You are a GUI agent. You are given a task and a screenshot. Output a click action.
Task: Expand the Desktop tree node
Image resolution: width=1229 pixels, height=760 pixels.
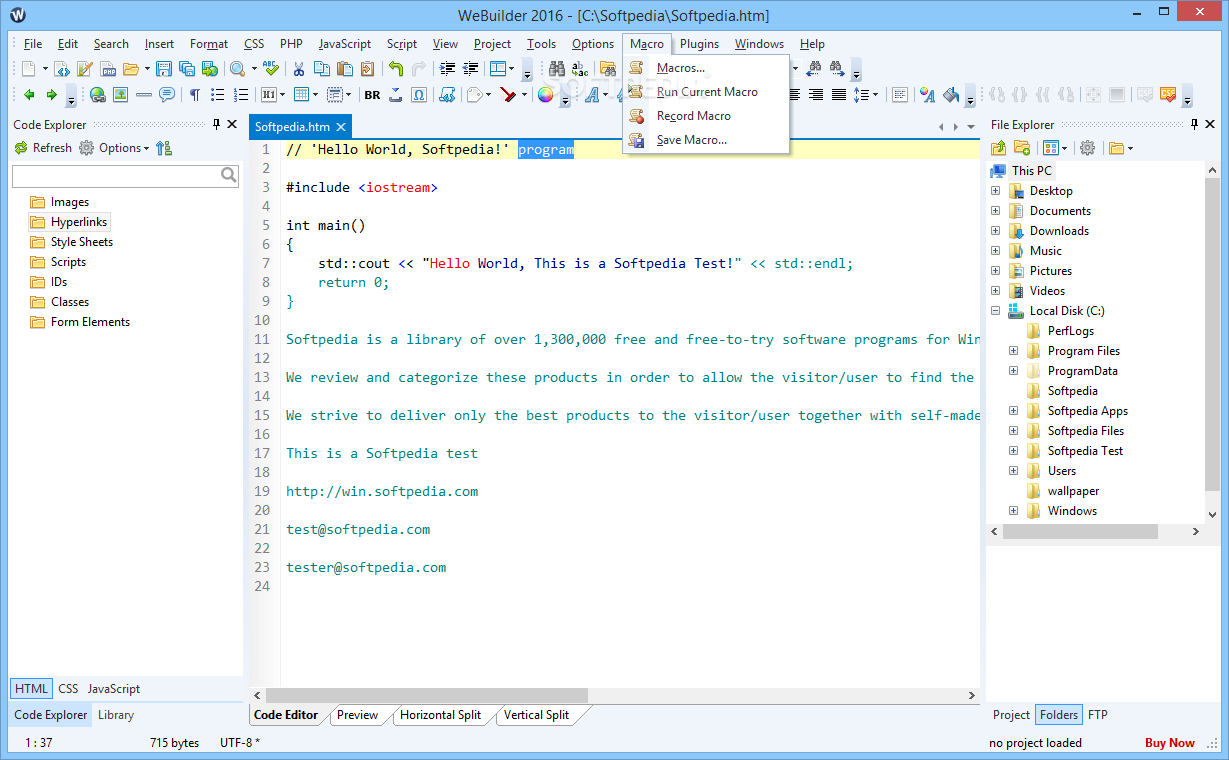click(995, 190)
